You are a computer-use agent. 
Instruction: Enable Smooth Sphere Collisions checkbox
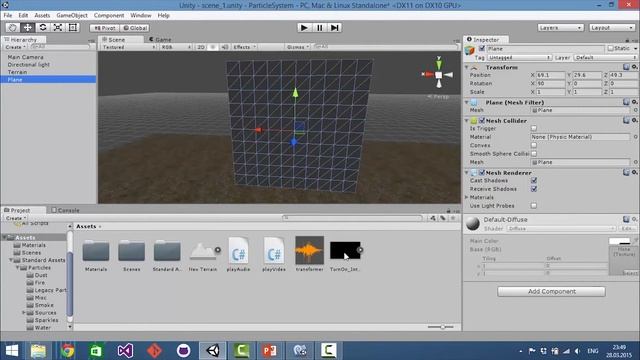[x=533, y=153]
